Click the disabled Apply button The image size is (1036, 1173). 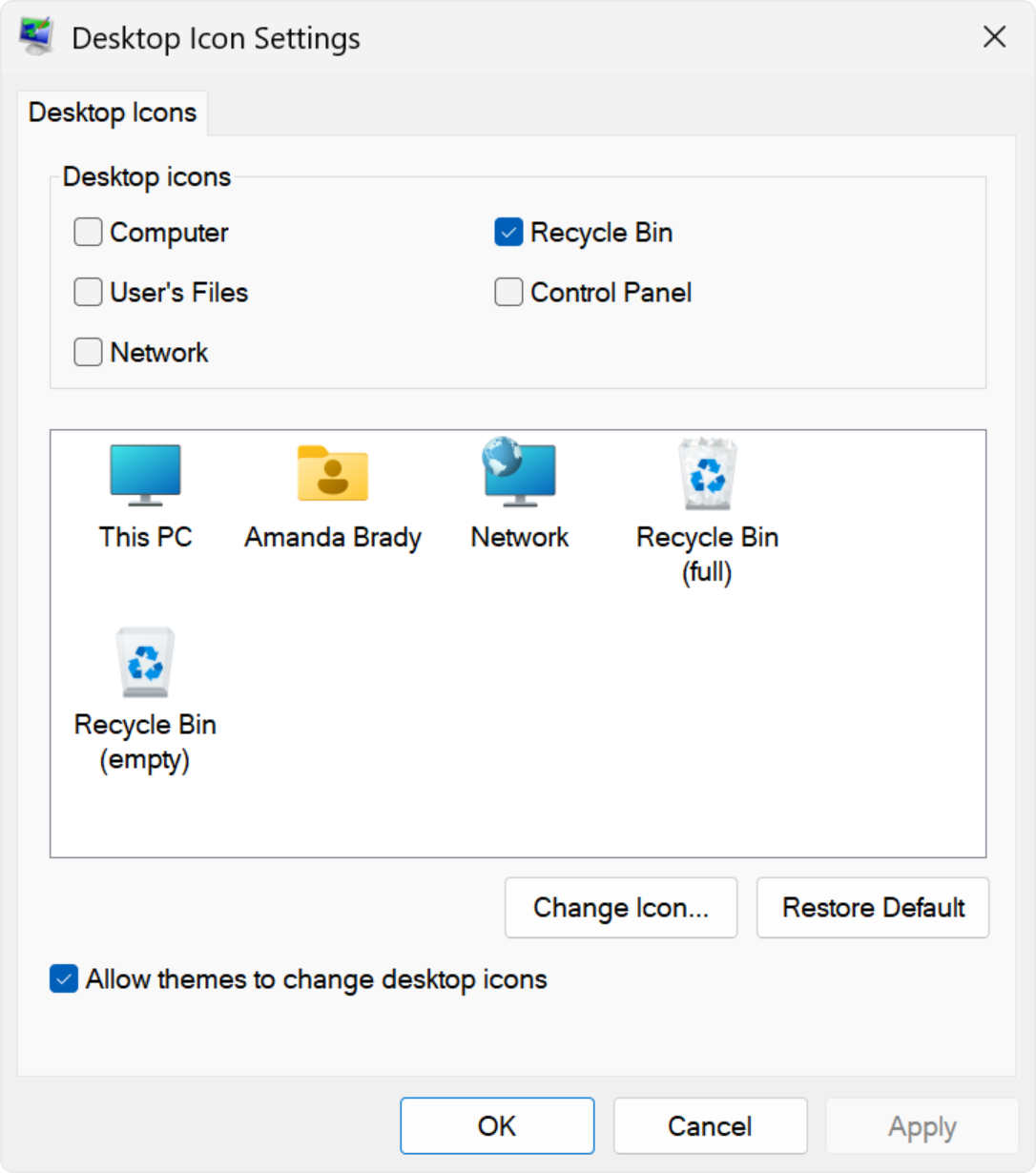point(921,1125)
